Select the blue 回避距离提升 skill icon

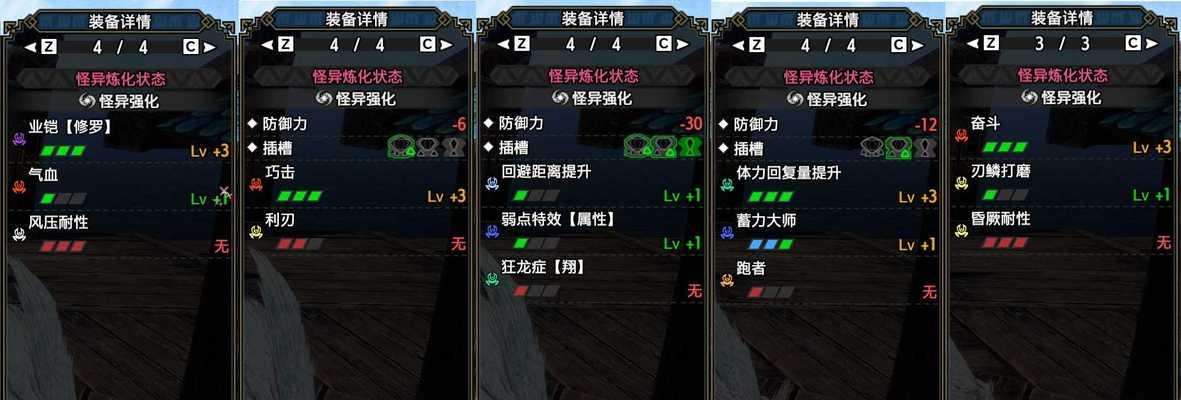[492, 184]
